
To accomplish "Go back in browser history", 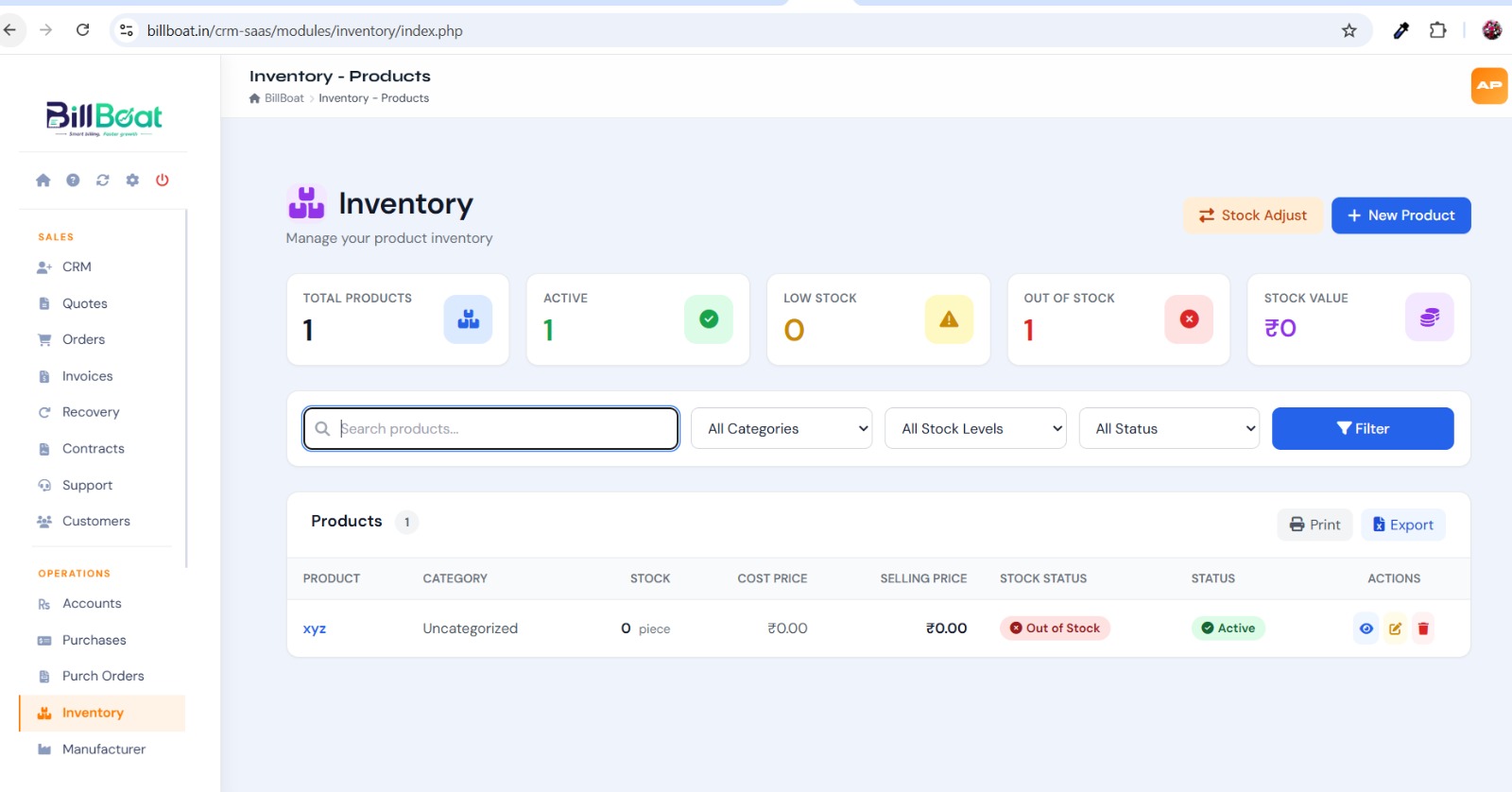I will click(x=9, y=30).
